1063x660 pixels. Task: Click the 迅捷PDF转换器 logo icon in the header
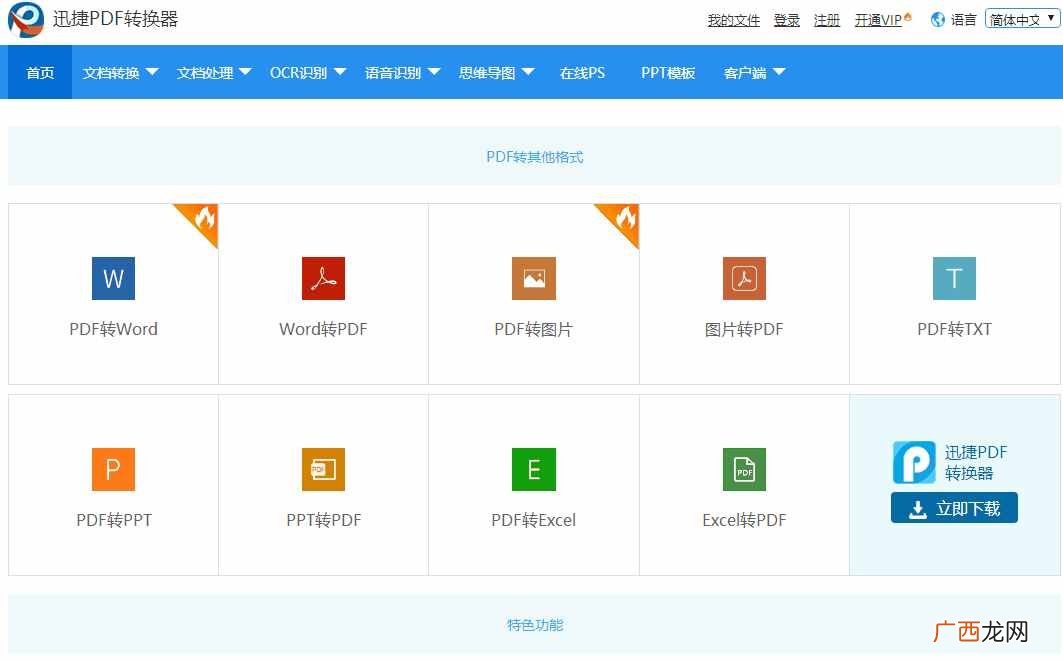tap(26, 19)
